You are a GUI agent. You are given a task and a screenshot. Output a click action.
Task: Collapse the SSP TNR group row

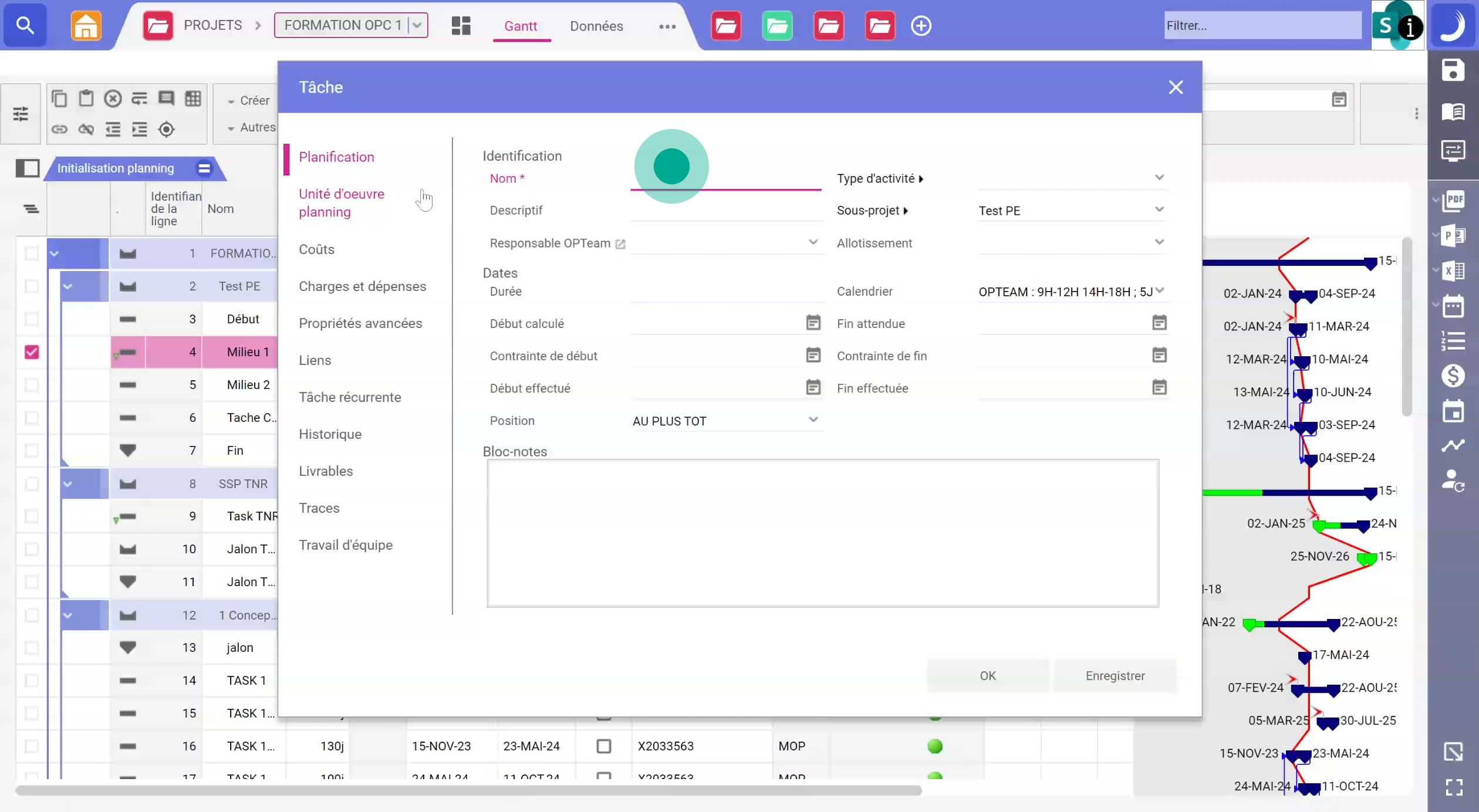point(68,484)
